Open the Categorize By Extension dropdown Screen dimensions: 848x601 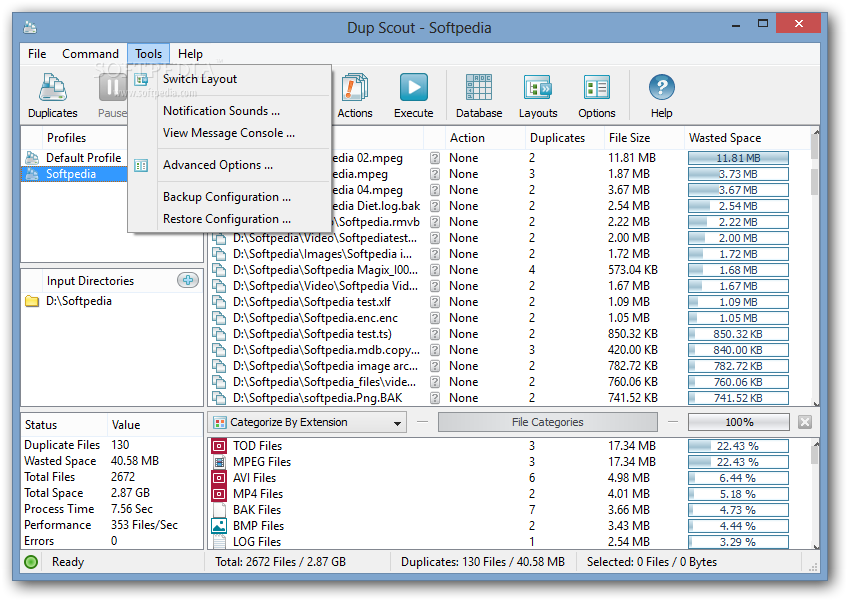[x=308, y=422]
